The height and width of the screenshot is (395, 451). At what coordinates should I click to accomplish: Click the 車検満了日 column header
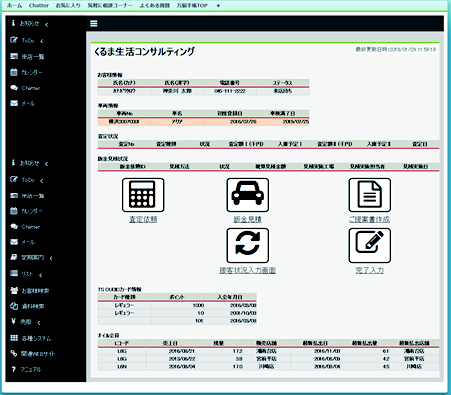pyautogui.click(x=283, y=113)
